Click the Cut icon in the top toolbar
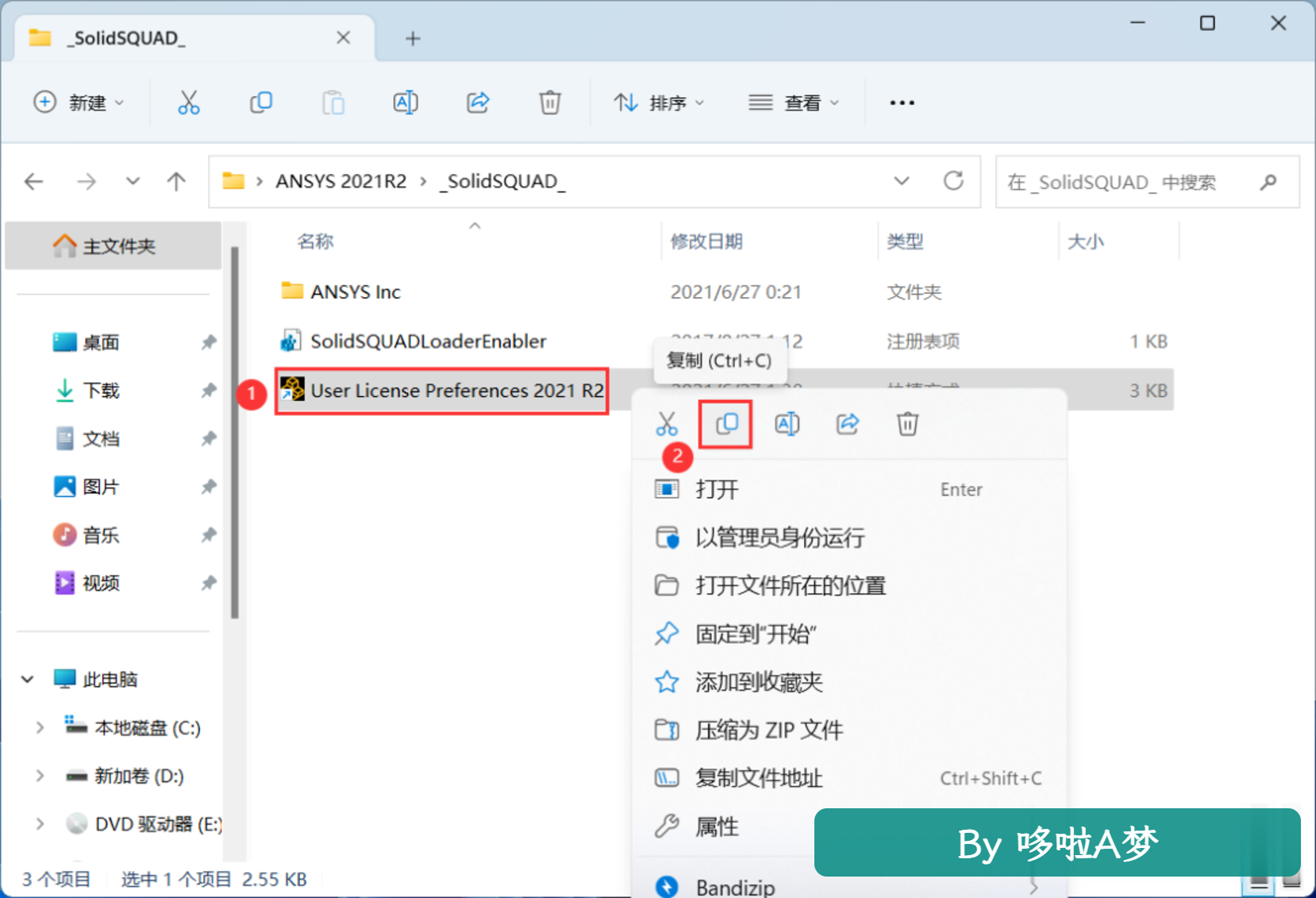Image resolution: width=1316 pixels, height=898 pixels. tap(189, 102)
